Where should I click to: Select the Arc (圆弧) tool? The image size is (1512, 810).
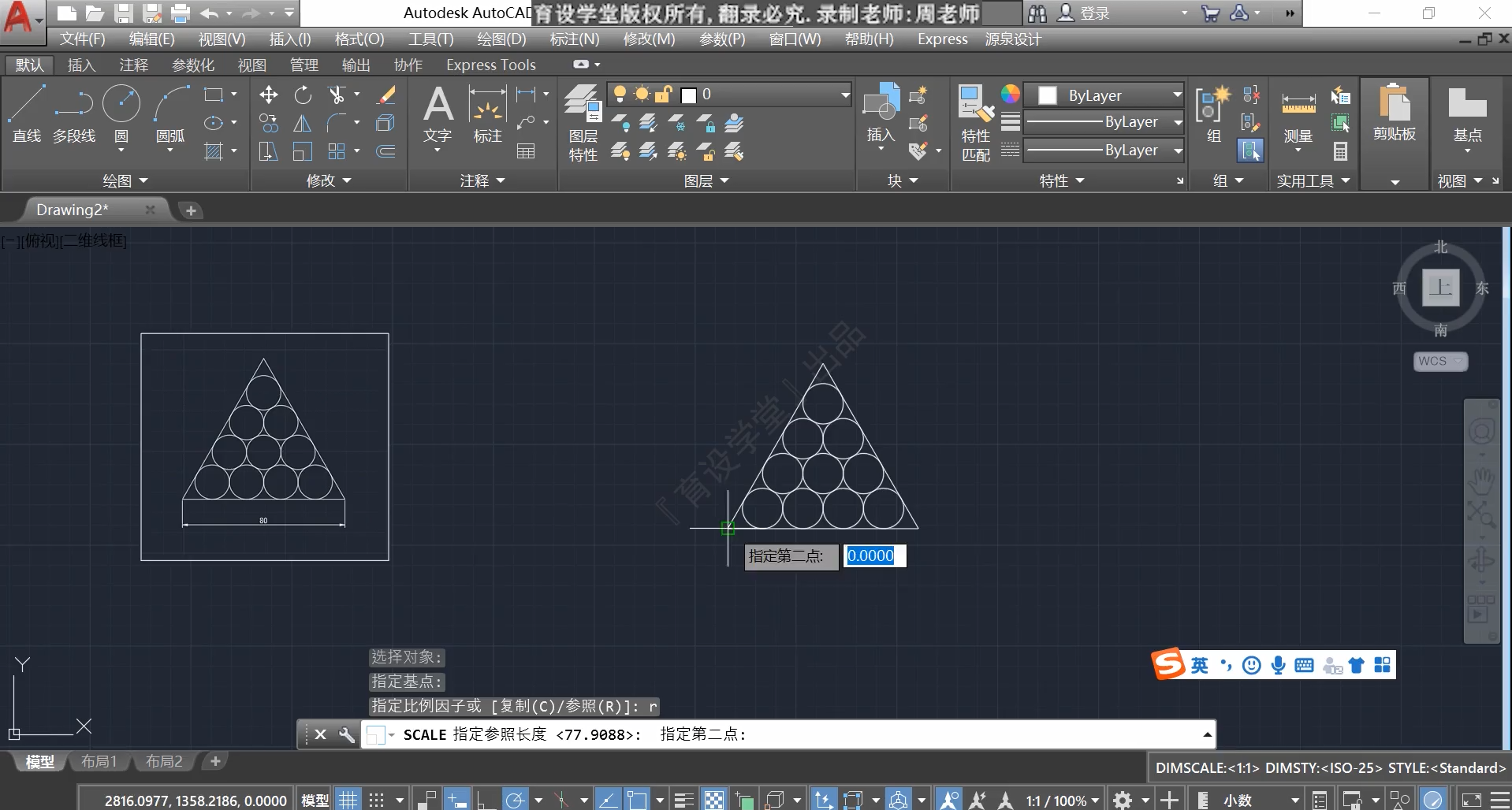click(x=170, y=114)
